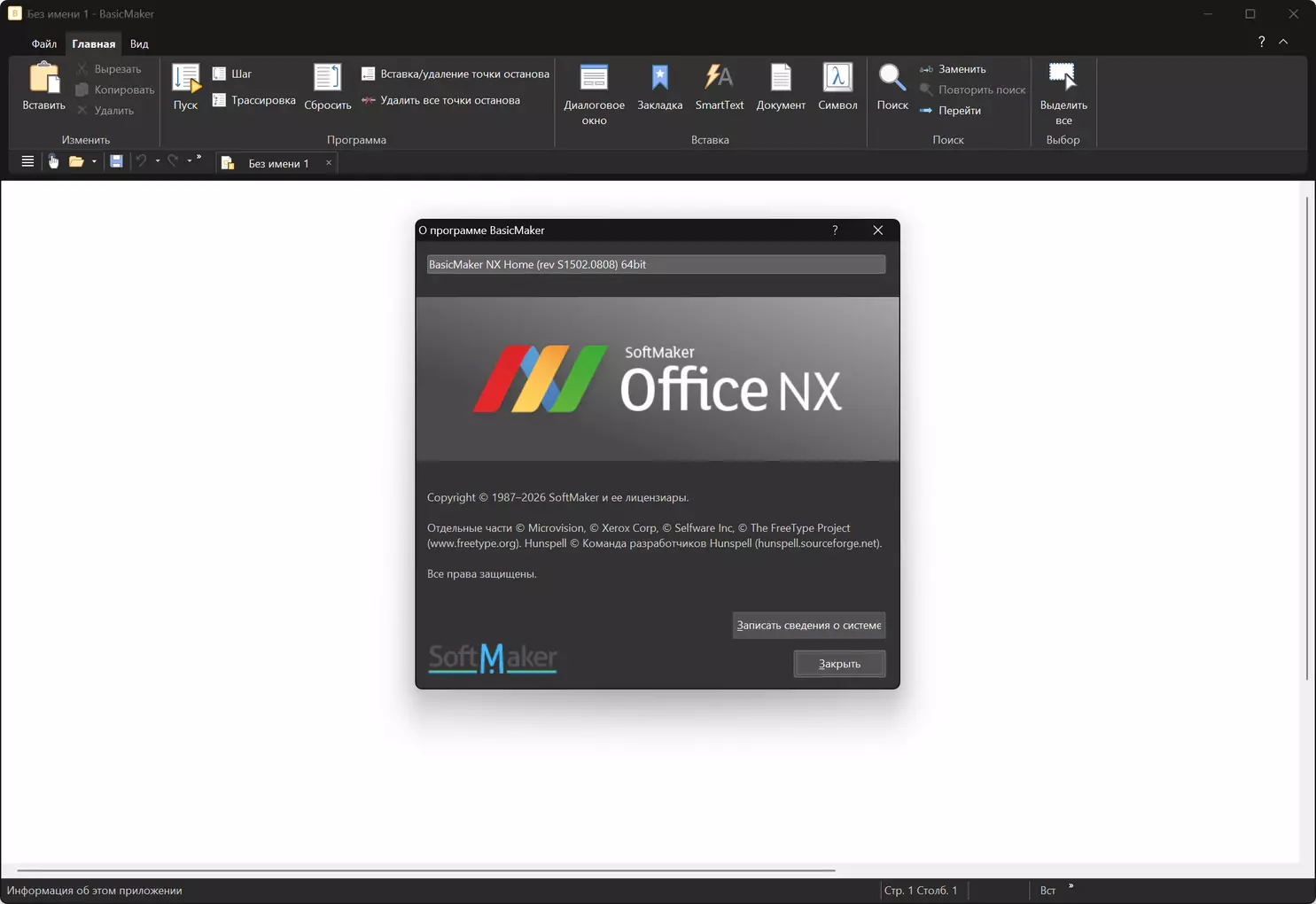Click the help question mark in the ribbon corner

coord(1261,42)
